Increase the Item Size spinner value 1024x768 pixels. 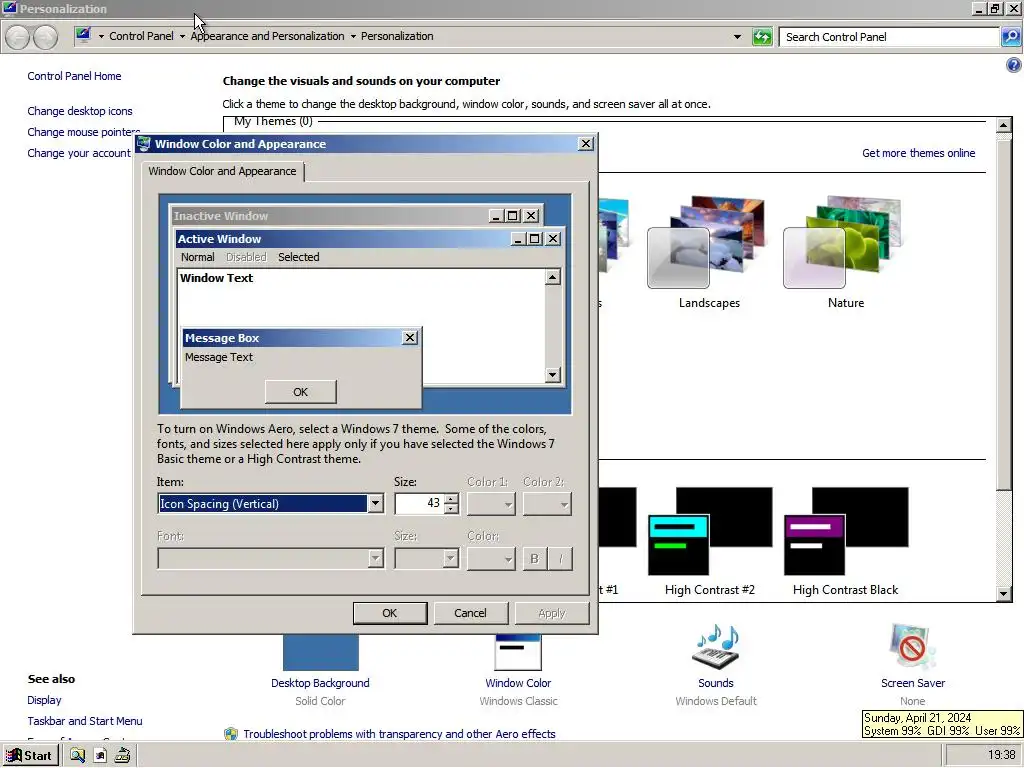click(451, 499)
